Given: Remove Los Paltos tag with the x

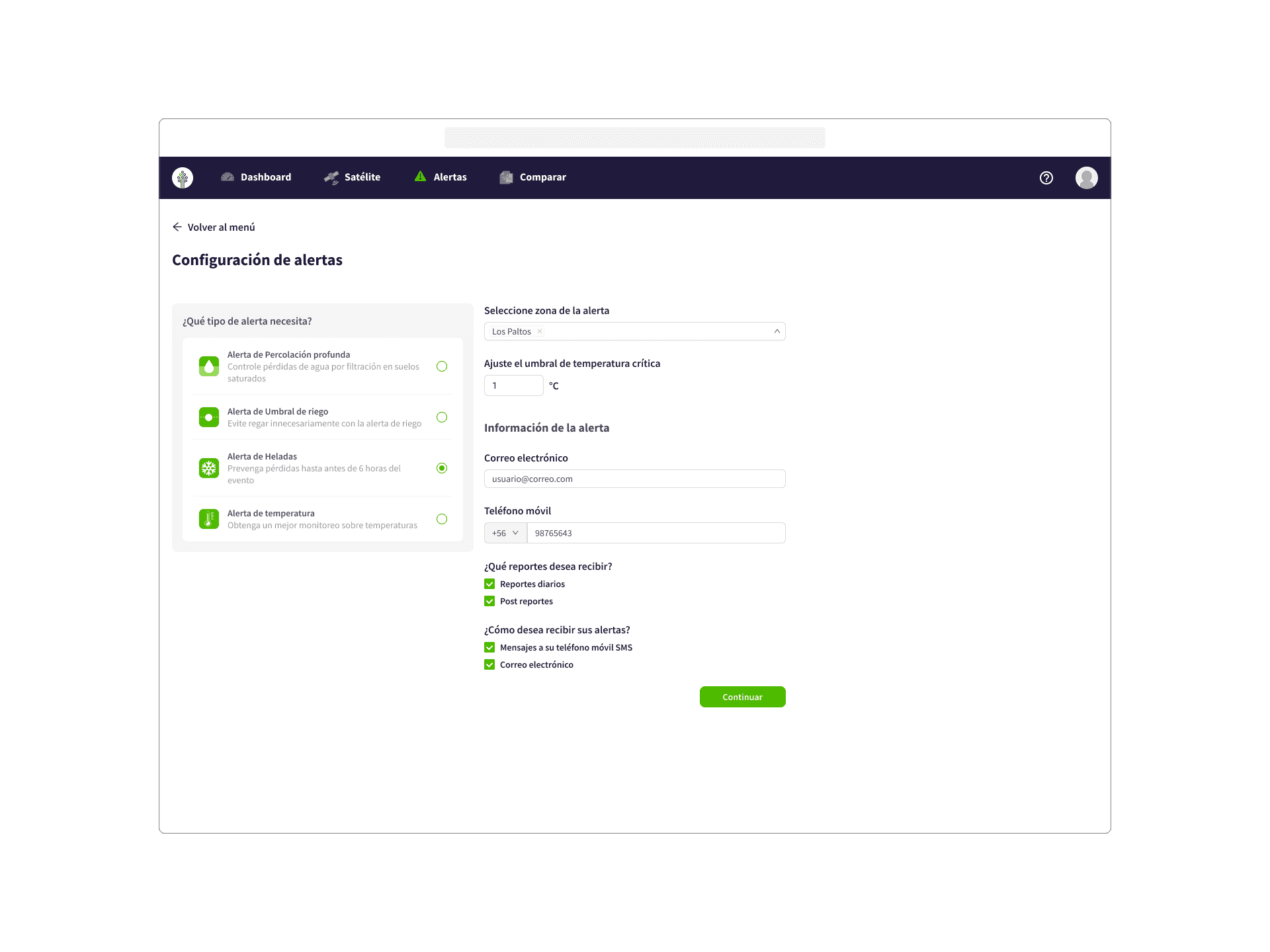Looking at the screenshot, I should pos(540,331).
